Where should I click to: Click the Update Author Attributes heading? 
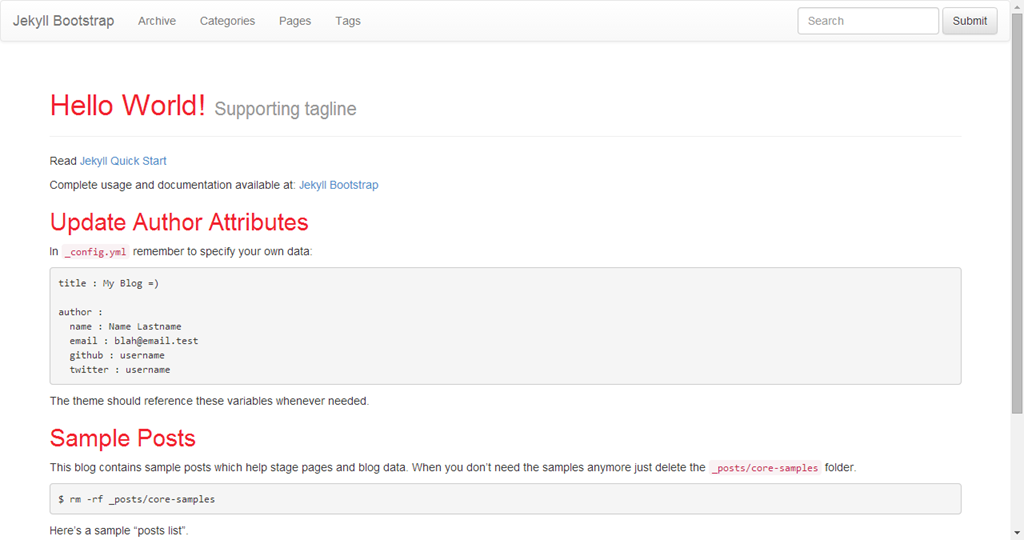pyautogui.click(x=179, y=222)
